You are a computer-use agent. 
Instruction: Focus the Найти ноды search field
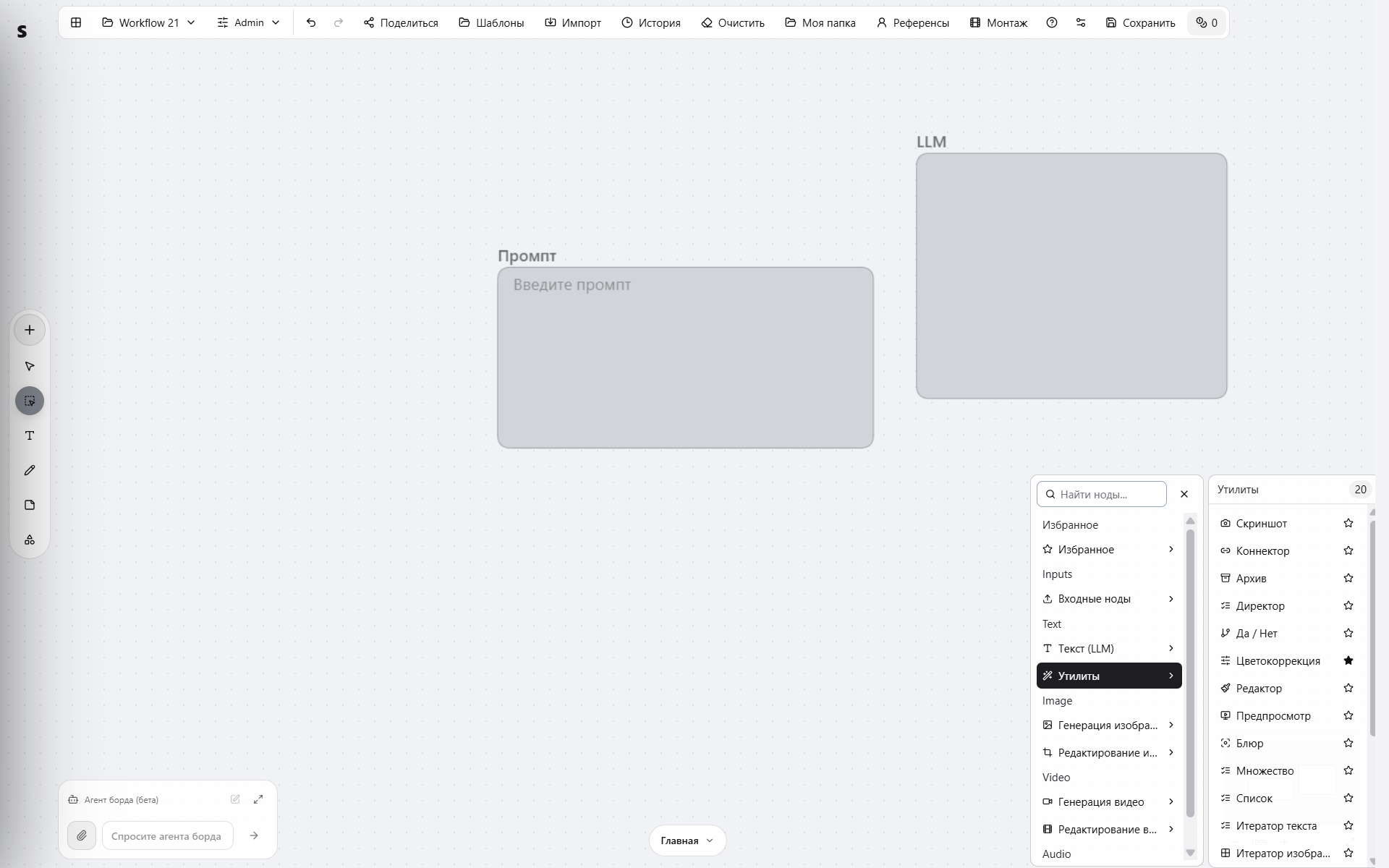tap(1102, 494)
